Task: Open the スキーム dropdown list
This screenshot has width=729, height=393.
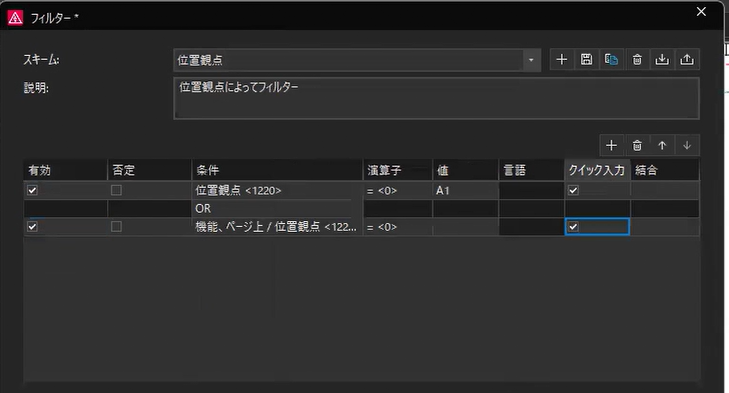Action: point(531,60)
